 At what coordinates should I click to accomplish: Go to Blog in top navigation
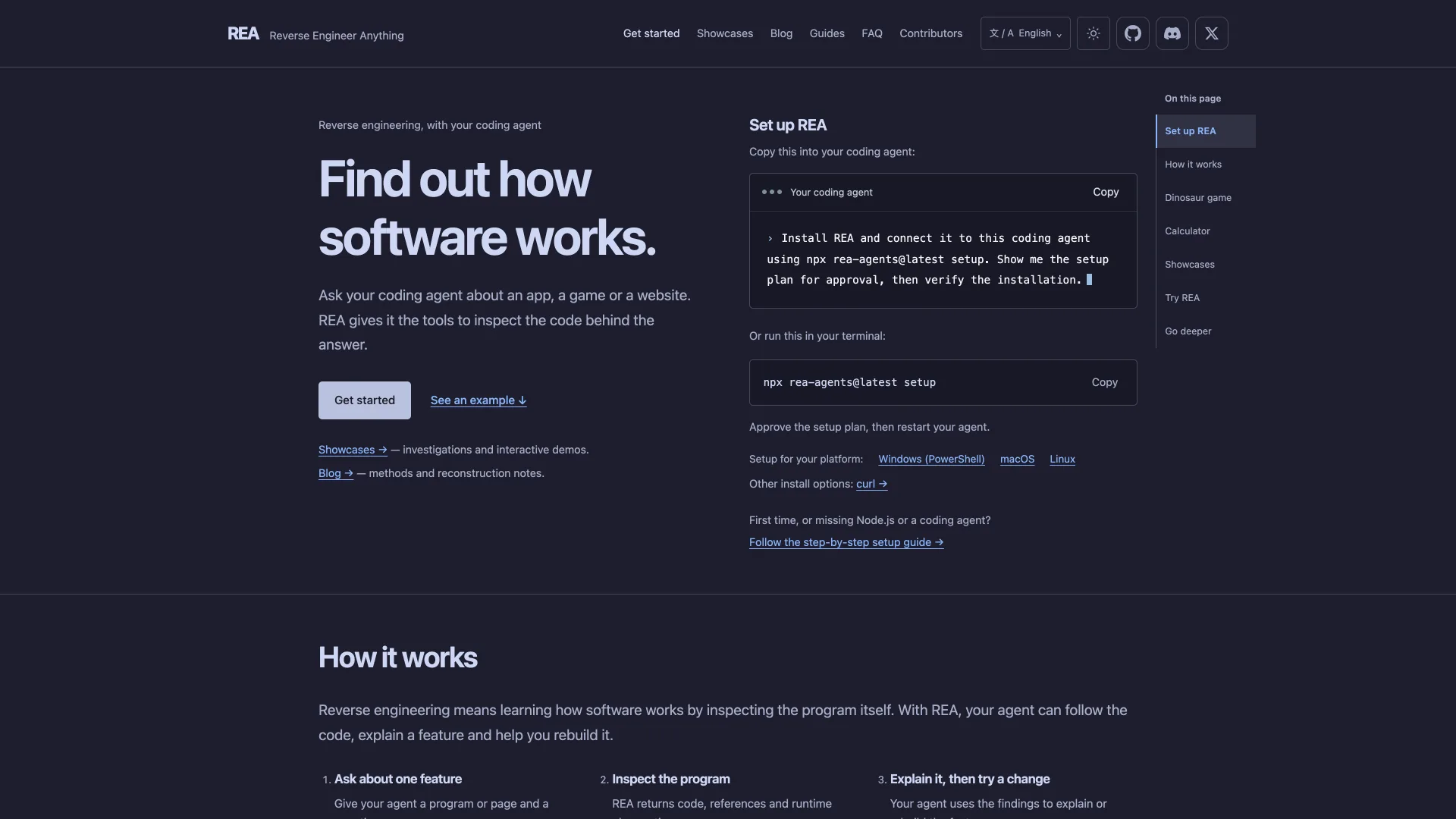(x=781, y=33)
